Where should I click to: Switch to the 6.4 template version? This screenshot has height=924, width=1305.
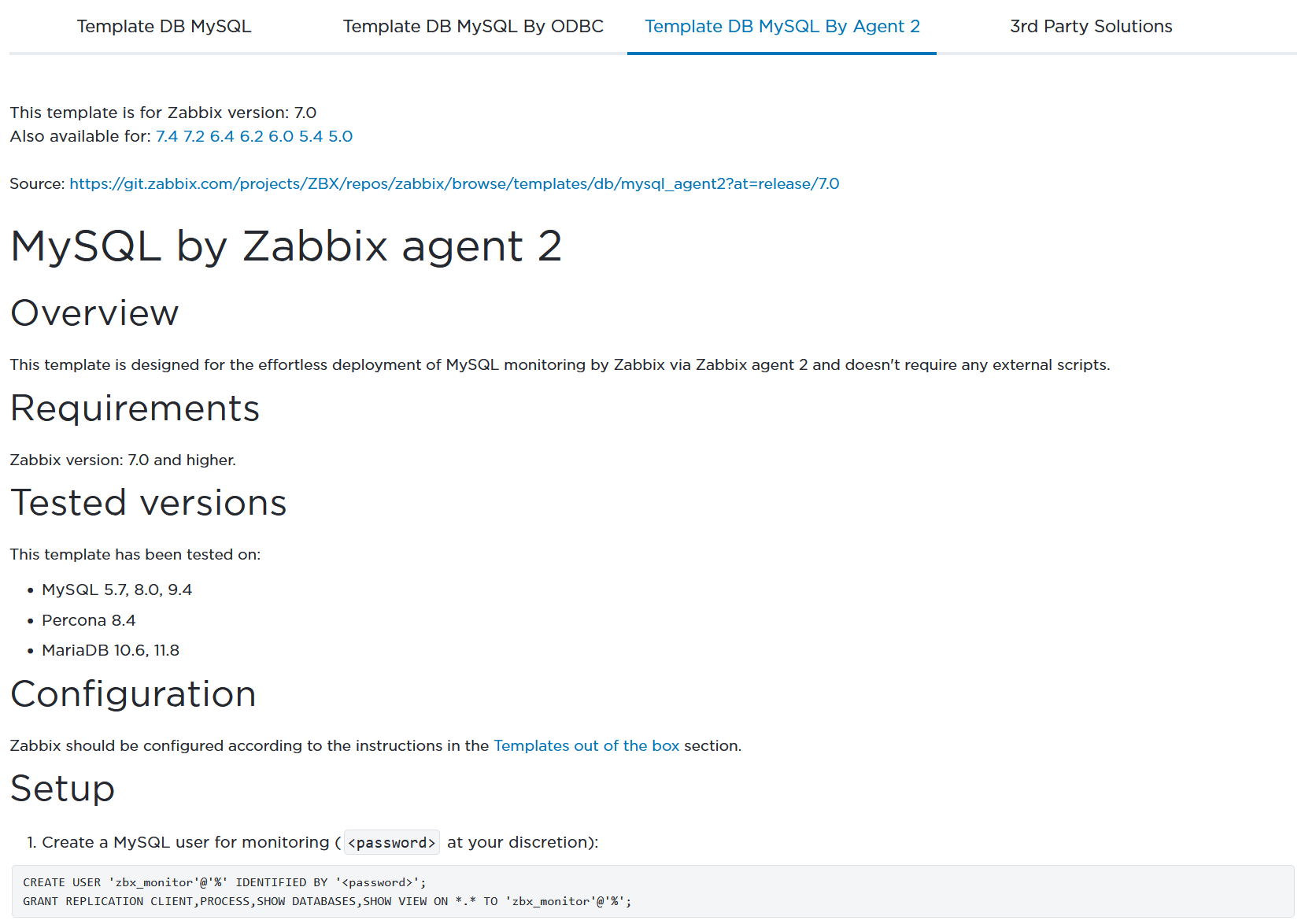222,136
